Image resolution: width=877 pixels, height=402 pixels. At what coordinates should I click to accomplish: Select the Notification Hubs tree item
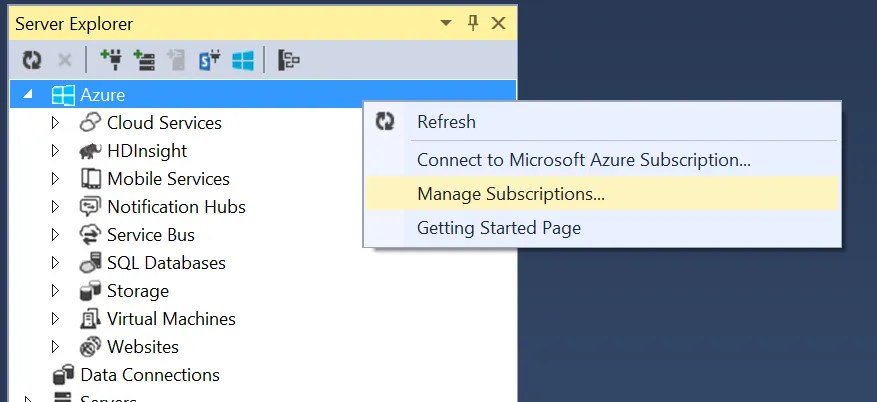[176, 206]
